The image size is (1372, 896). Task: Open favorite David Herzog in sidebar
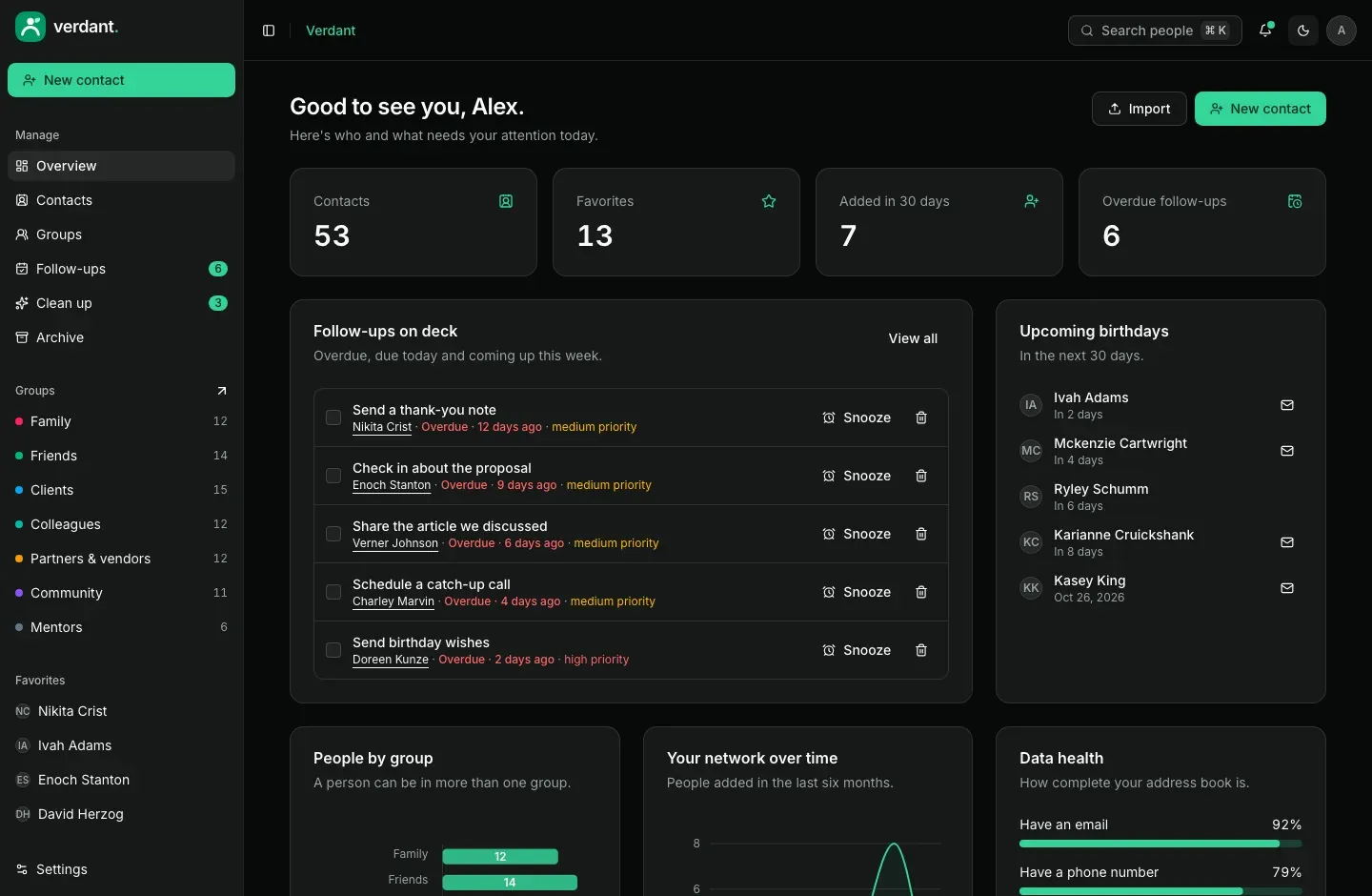(121, 814)
